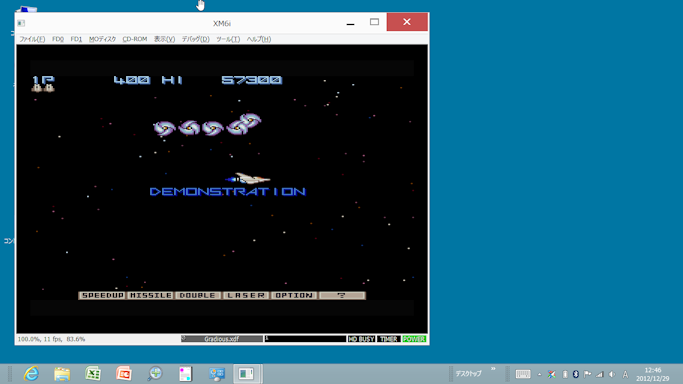
Task: Open File Explorer in the taskbar
Action: click(62, 374)
